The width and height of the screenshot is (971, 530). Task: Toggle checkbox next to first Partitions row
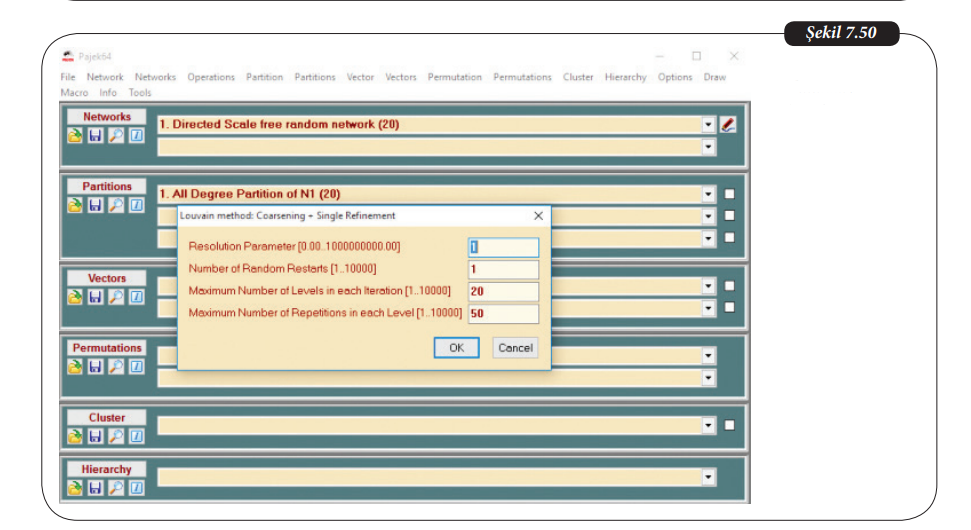tap(729, 194)
